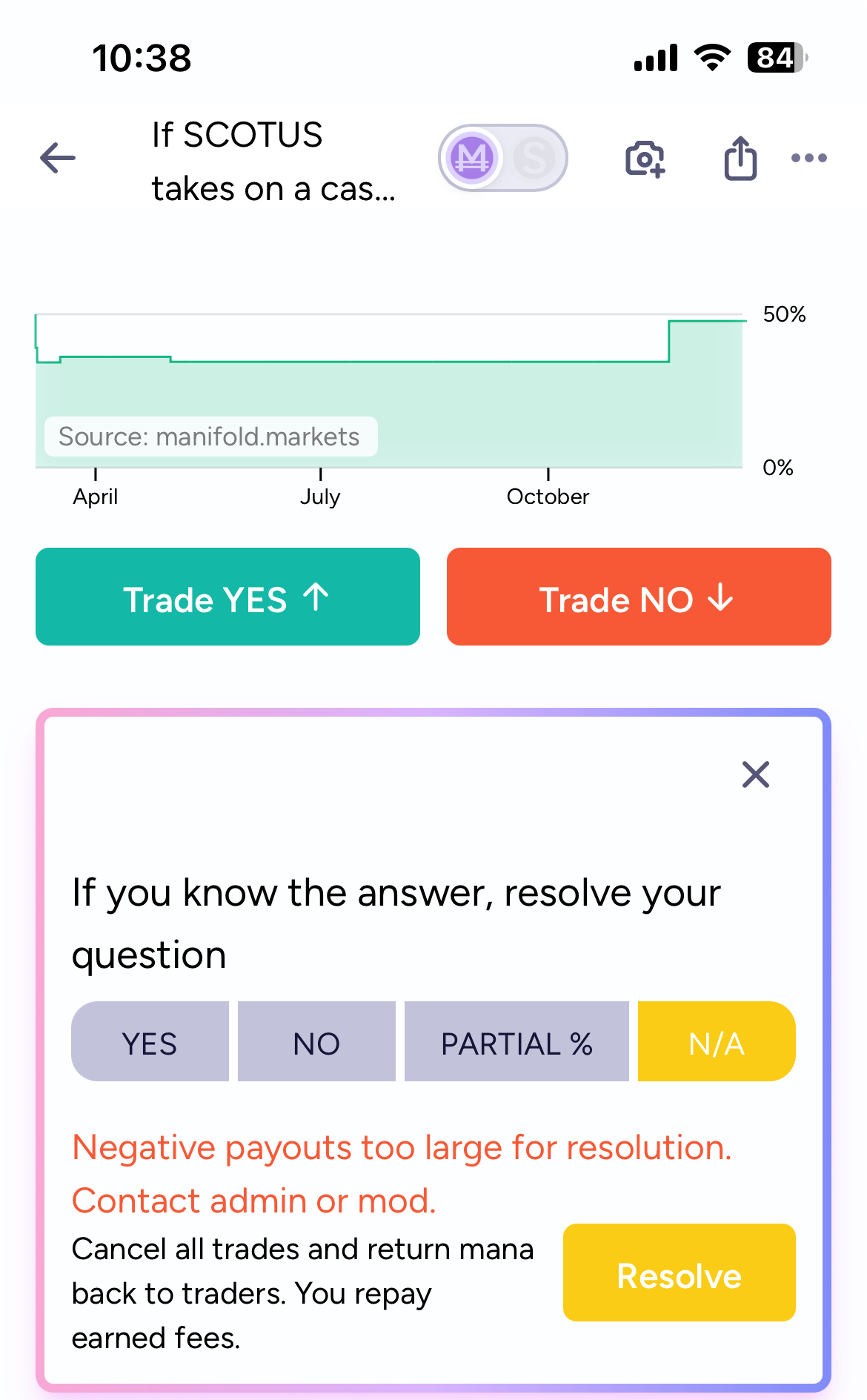
Task: Open the three-dot more options menu
Action: tap(809, 158)
